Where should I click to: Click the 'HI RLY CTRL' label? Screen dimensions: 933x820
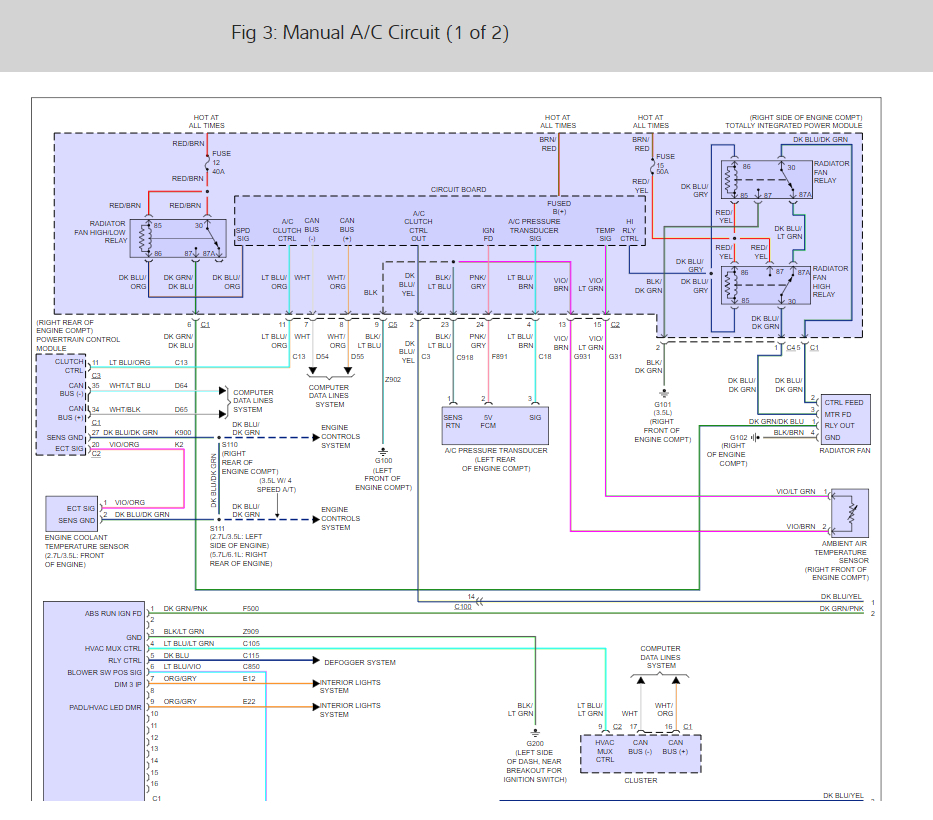[x=629, y=230]
